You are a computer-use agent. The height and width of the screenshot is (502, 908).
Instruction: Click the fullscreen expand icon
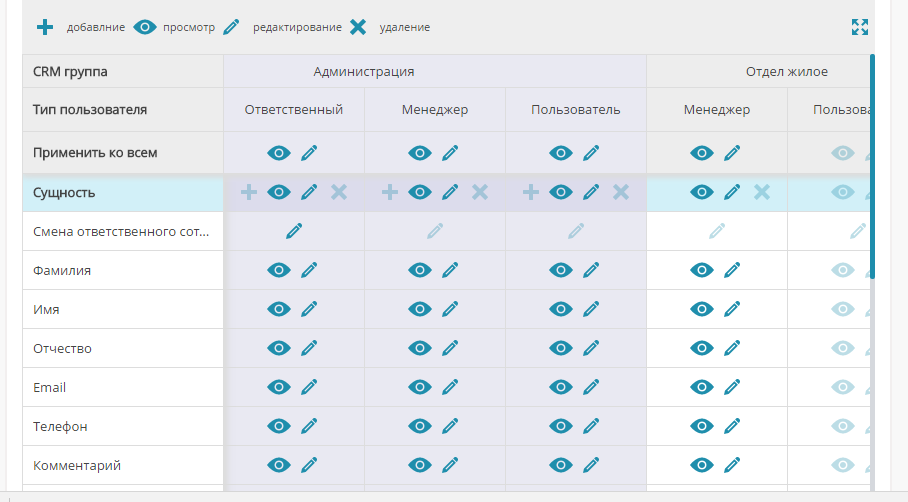click(859, 27)
